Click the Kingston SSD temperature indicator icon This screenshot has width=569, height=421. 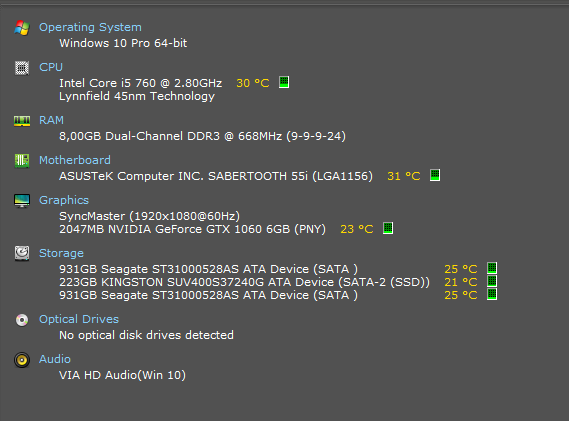(x=492, y=281)
